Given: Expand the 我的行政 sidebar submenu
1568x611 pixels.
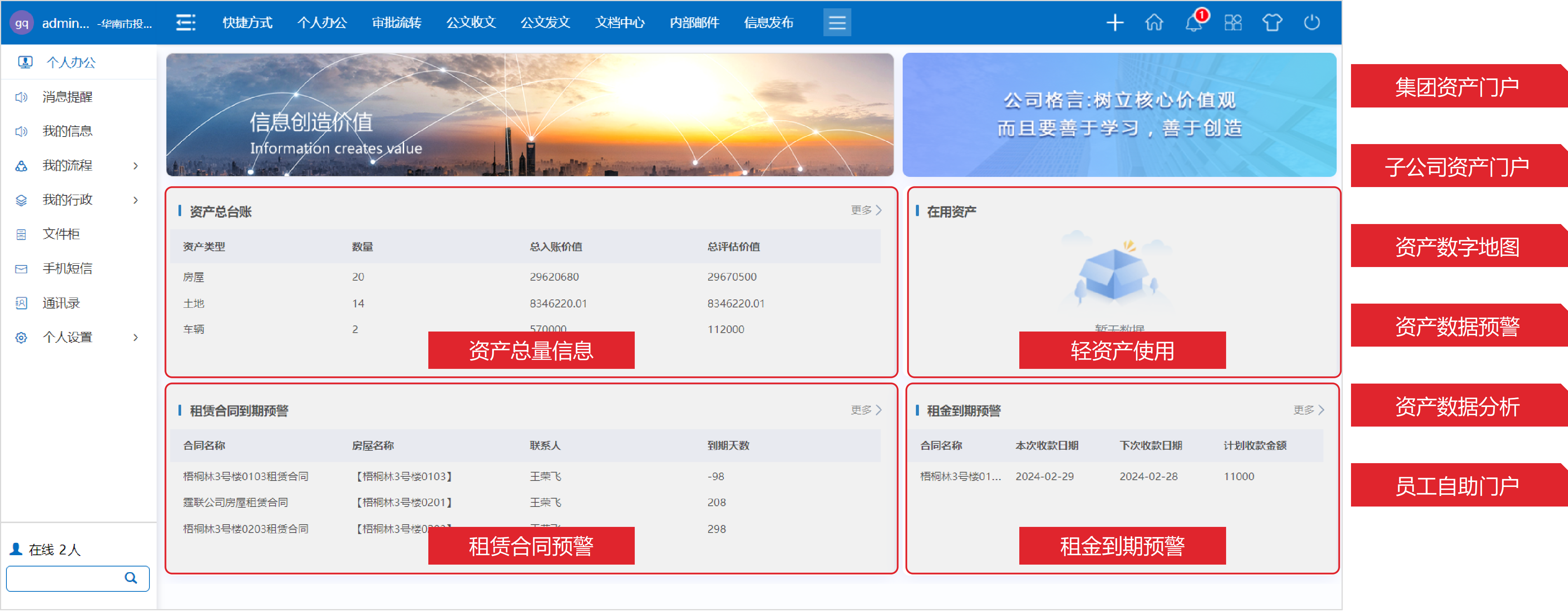Looking at the screenshot, I should (x=135, y=200).
